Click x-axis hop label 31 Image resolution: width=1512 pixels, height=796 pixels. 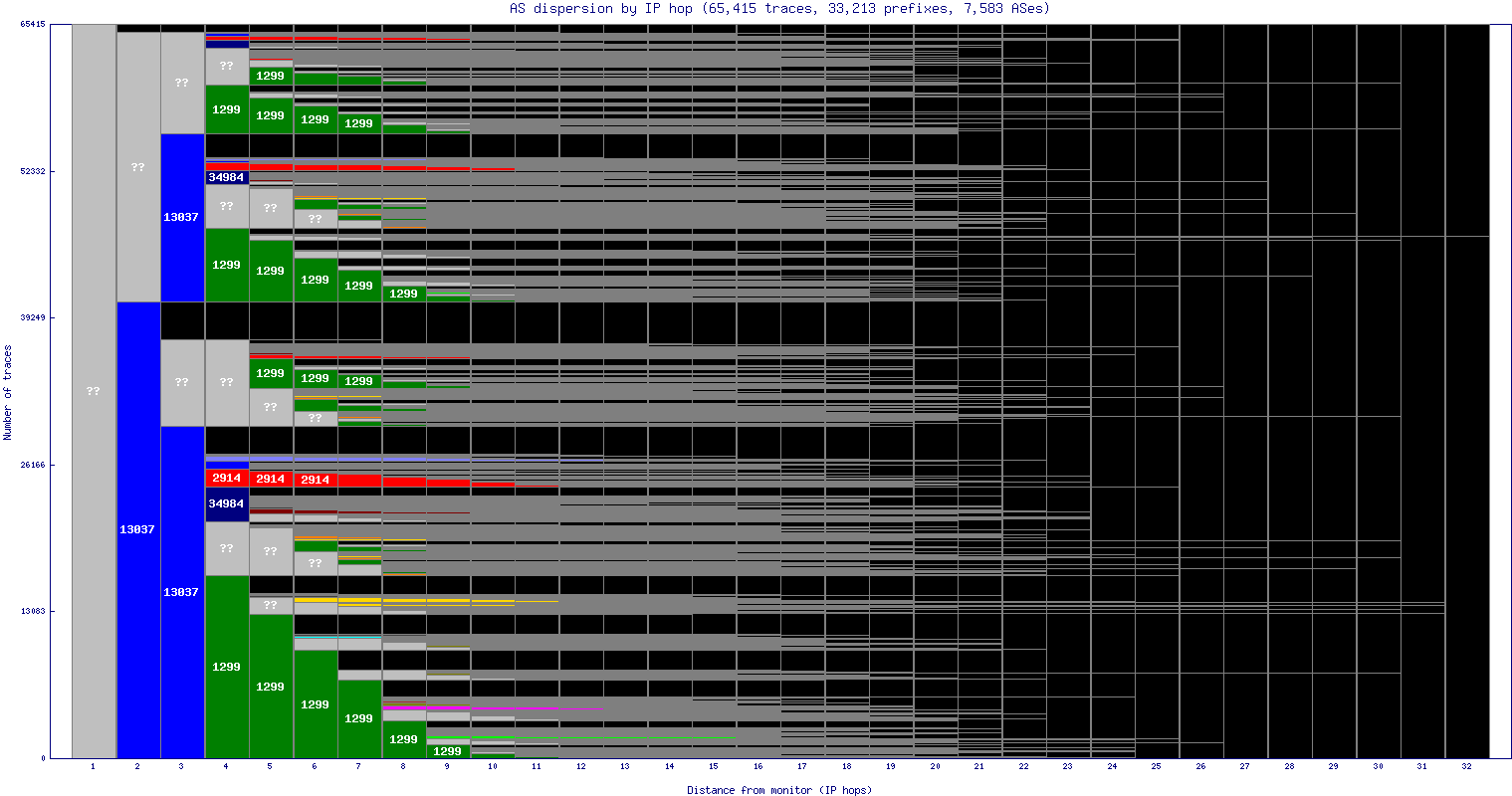pos(1422,767)
